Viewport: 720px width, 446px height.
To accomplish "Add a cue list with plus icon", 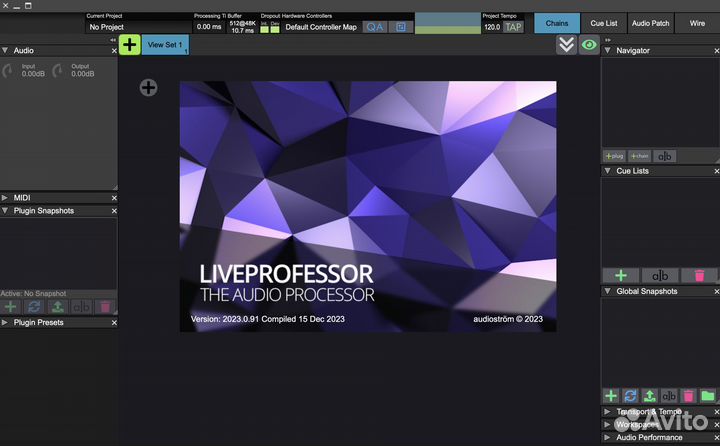I will [620, 275].
